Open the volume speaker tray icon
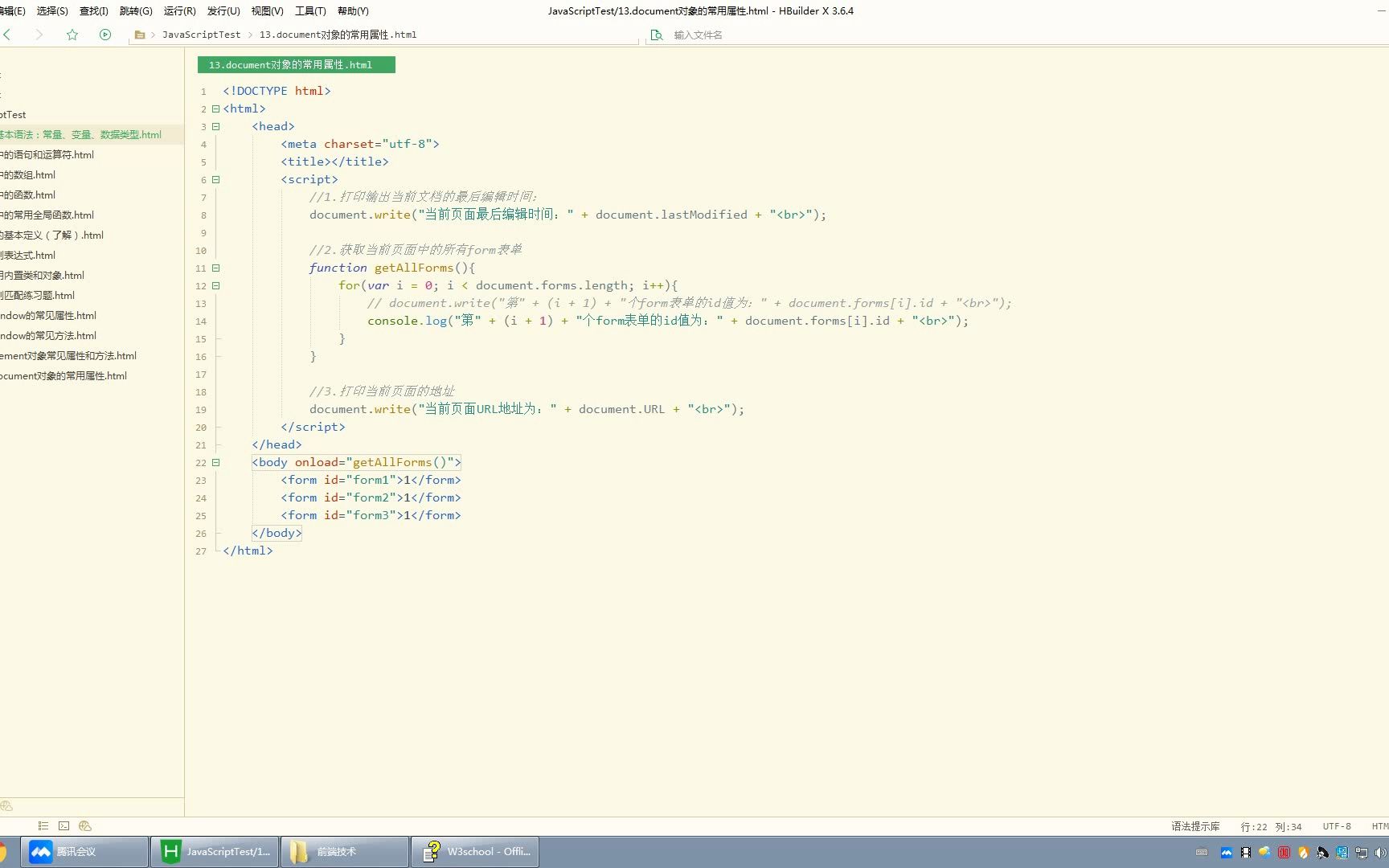This screenshot has width=1389, height=868. coord(1381,853)
